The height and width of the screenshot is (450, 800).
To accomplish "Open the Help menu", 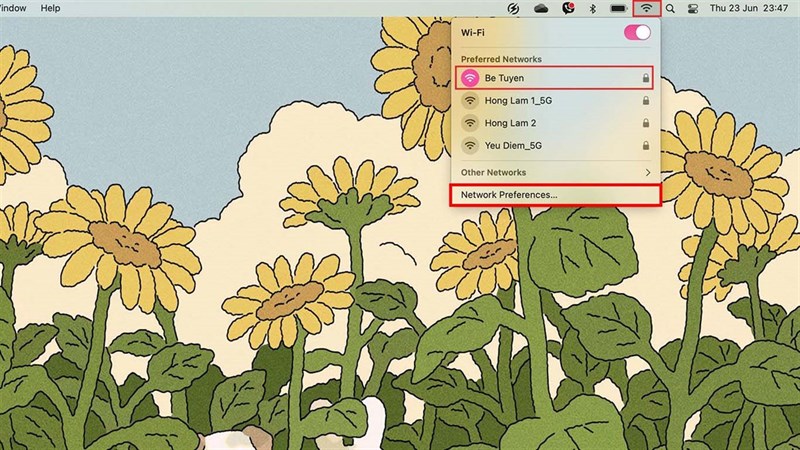I will coord(50,8).
